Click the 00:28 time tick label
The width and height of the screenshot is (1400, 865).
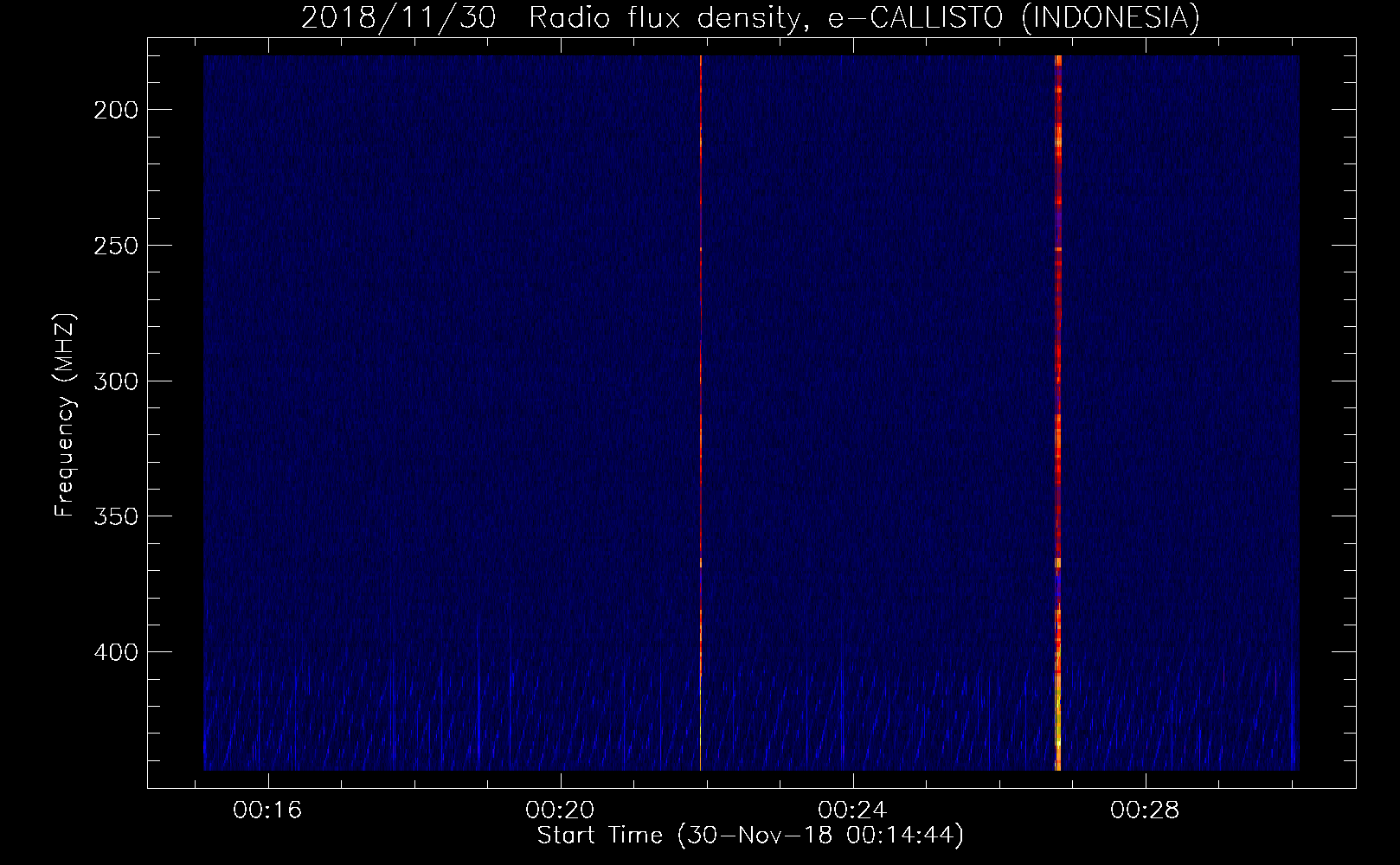tap(1145, 811)
